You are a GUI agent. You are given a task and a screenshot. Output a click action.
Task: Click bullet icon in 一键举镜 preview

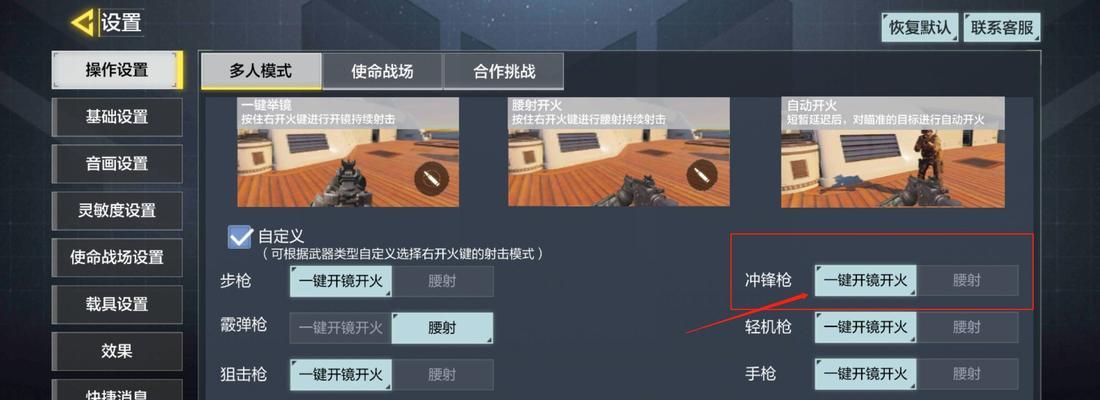pos(431,178)
